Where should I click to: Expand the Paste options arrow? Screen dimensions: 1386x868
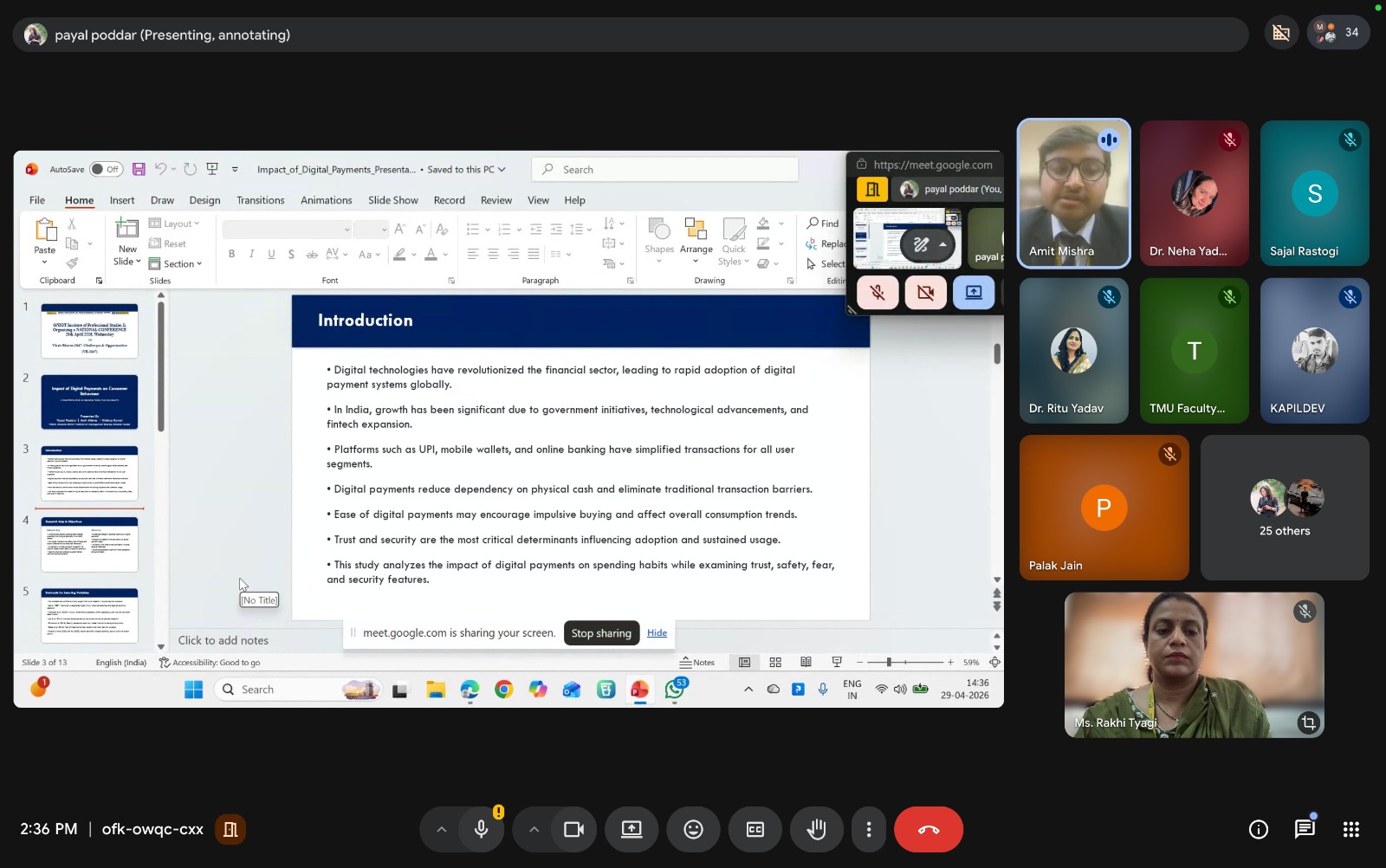pyautogui.click(x=44, y=262)
